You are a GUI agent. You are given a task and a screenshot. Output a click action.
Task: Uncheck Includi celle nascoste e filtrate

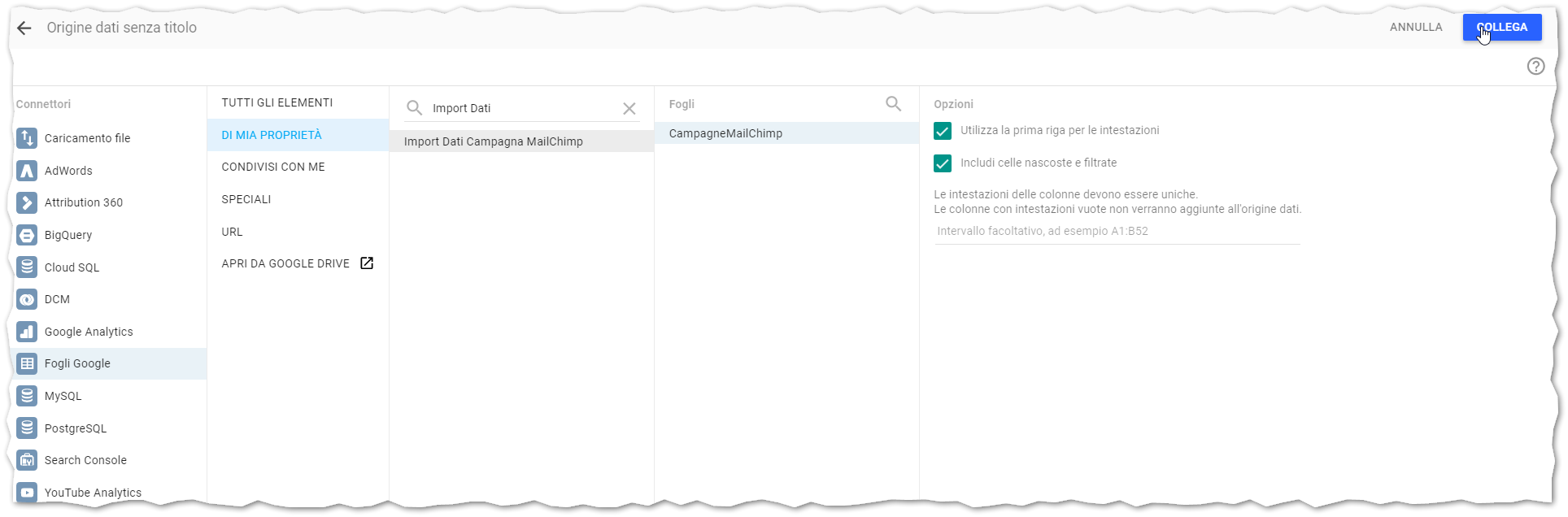[943, 163]
